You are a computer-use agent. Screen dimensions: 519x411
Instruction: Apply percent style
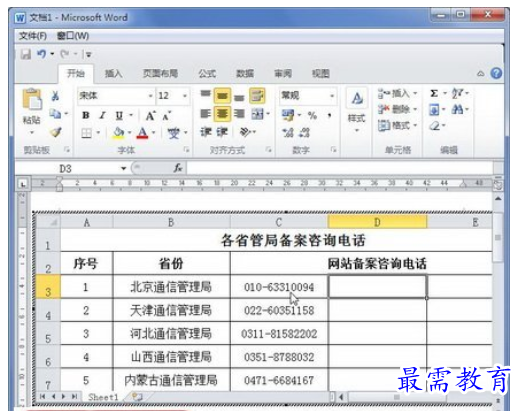point(312,116)
